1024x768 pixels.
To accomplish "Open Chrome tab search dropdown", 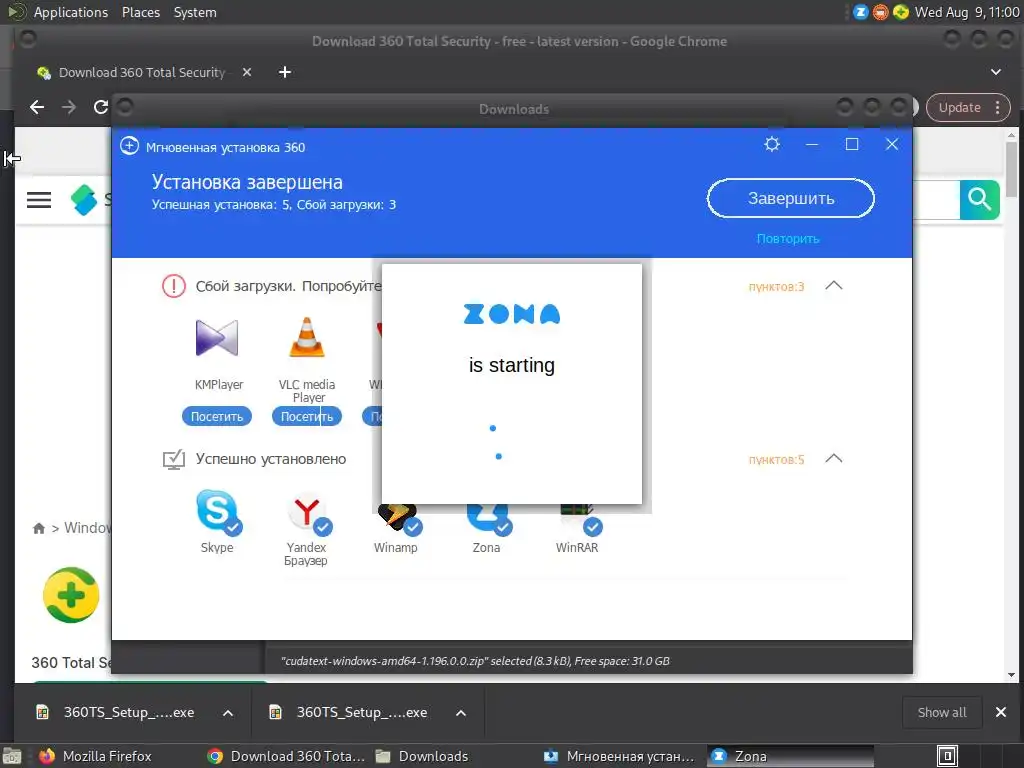I will 996,72.
